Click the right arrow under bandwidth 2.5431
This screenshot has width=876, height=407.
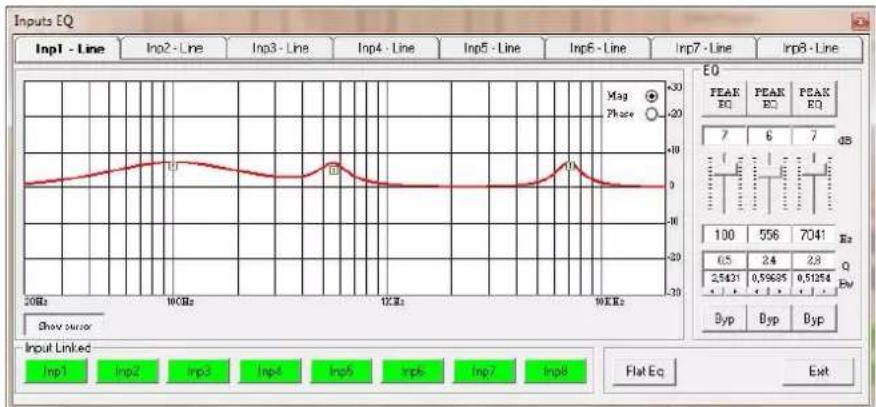point(734,291)
